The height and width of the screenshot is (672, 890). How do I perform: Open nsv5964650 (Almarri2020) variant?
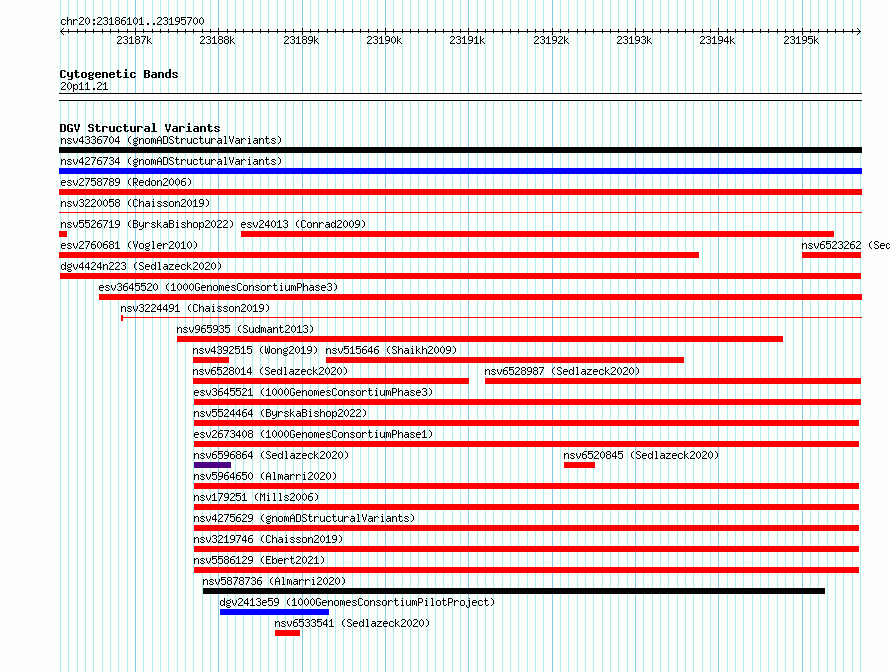[265, 476]
